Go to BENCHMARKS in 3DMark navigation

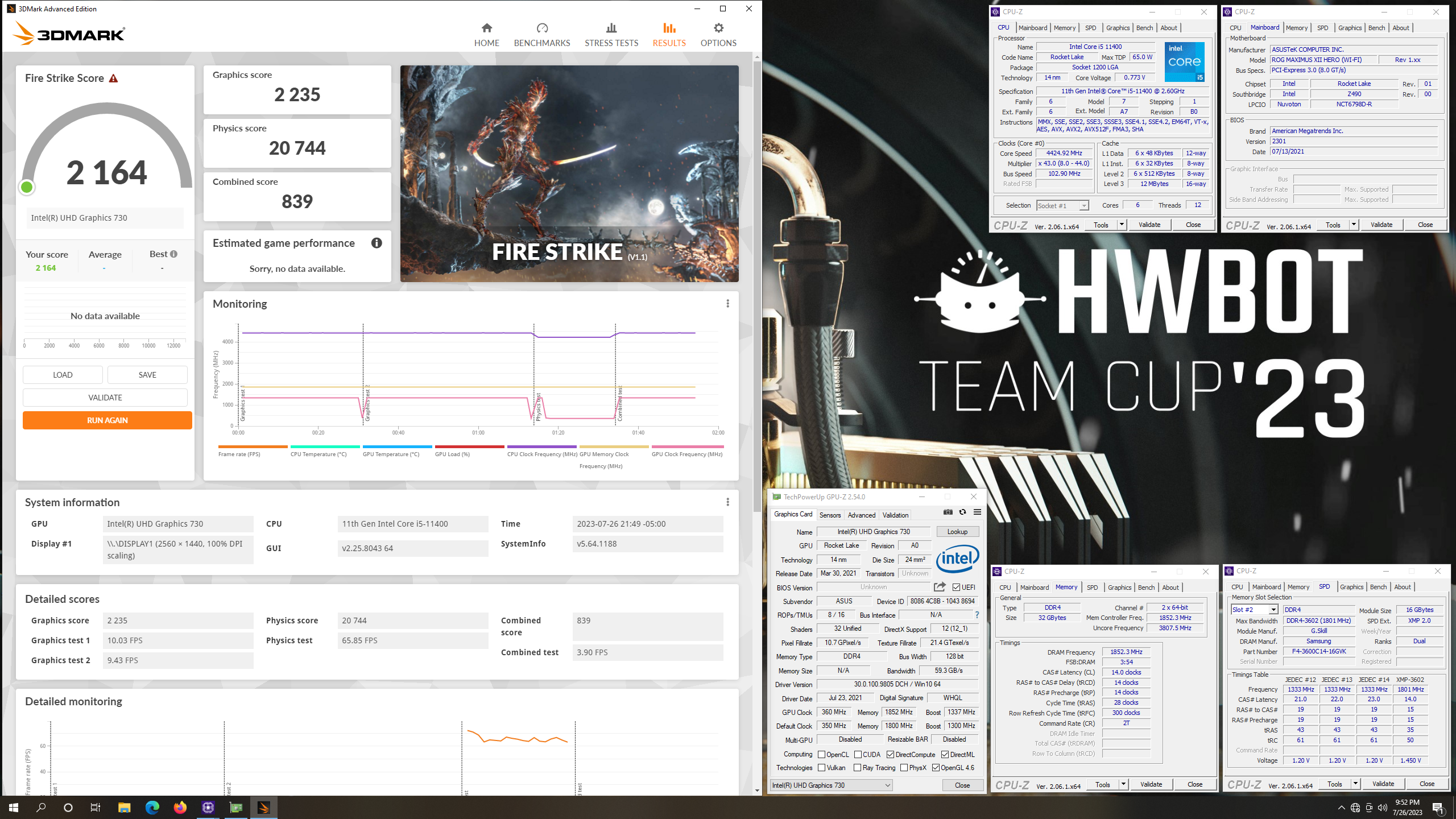[x=541, y=35]
